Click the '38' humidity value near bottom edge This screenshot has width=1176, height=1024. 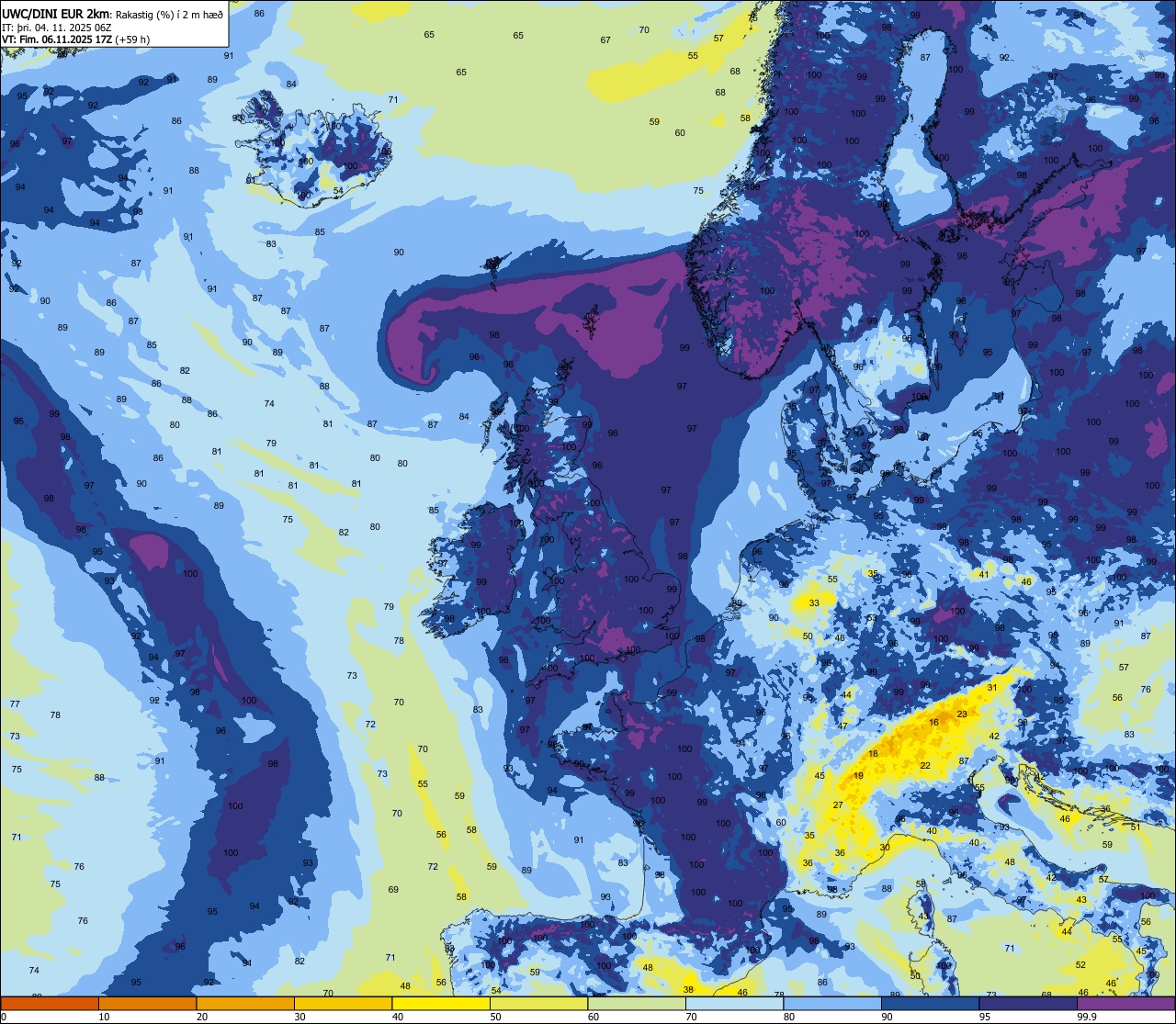tap(689, 989)
